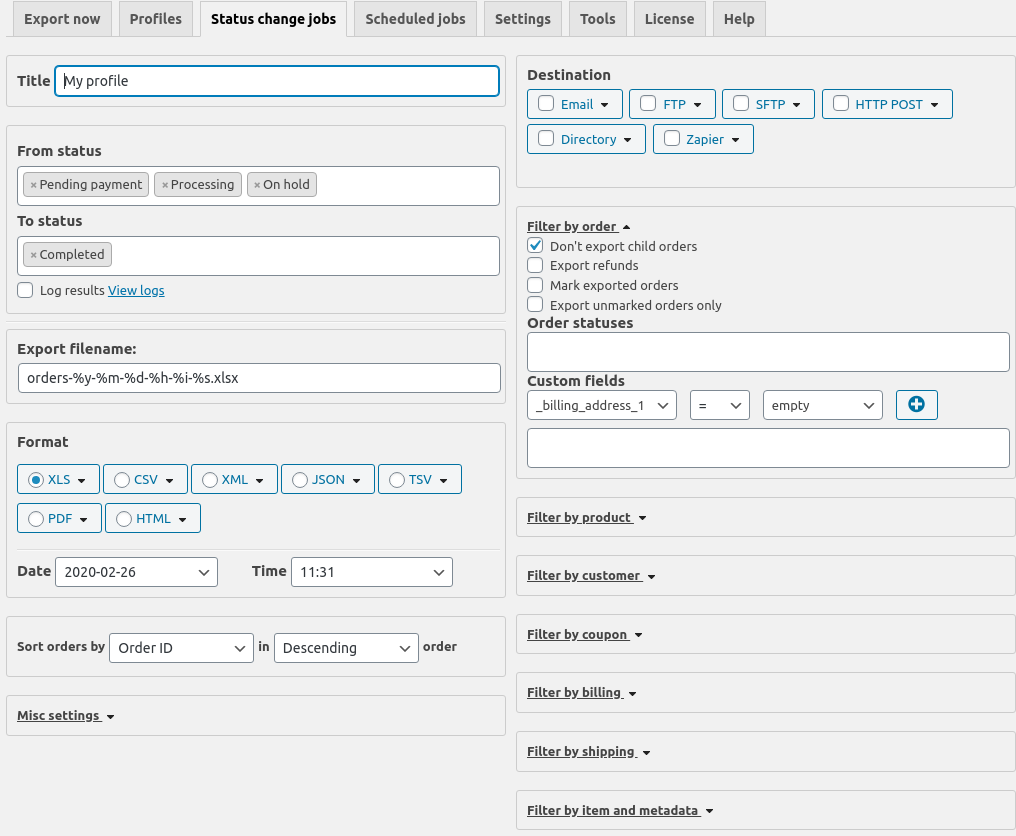
Task: Select the HTML format radio button
Action: tap(124, 519)
